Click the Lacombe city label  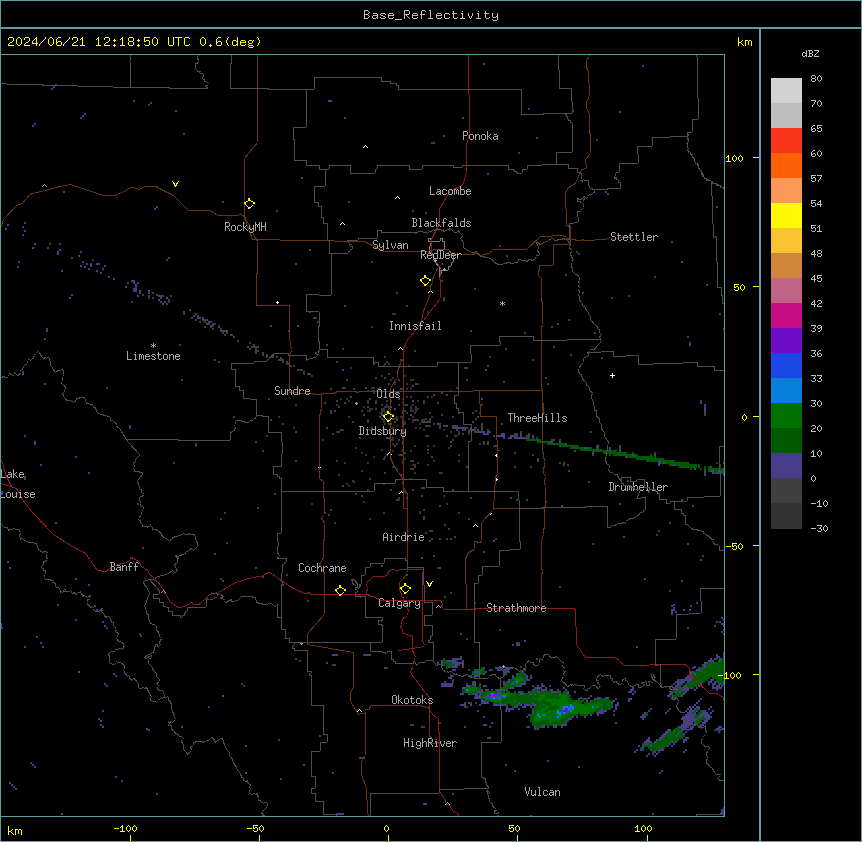point(450,191)
